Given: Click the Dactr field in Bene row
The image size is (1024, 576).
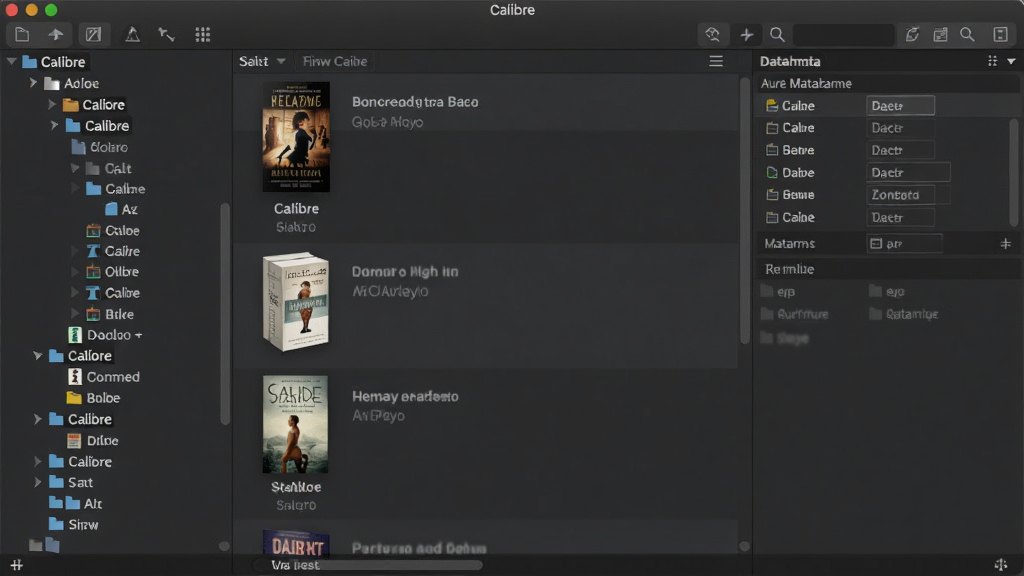Looking at the screenshot, I should click(901, 150).
